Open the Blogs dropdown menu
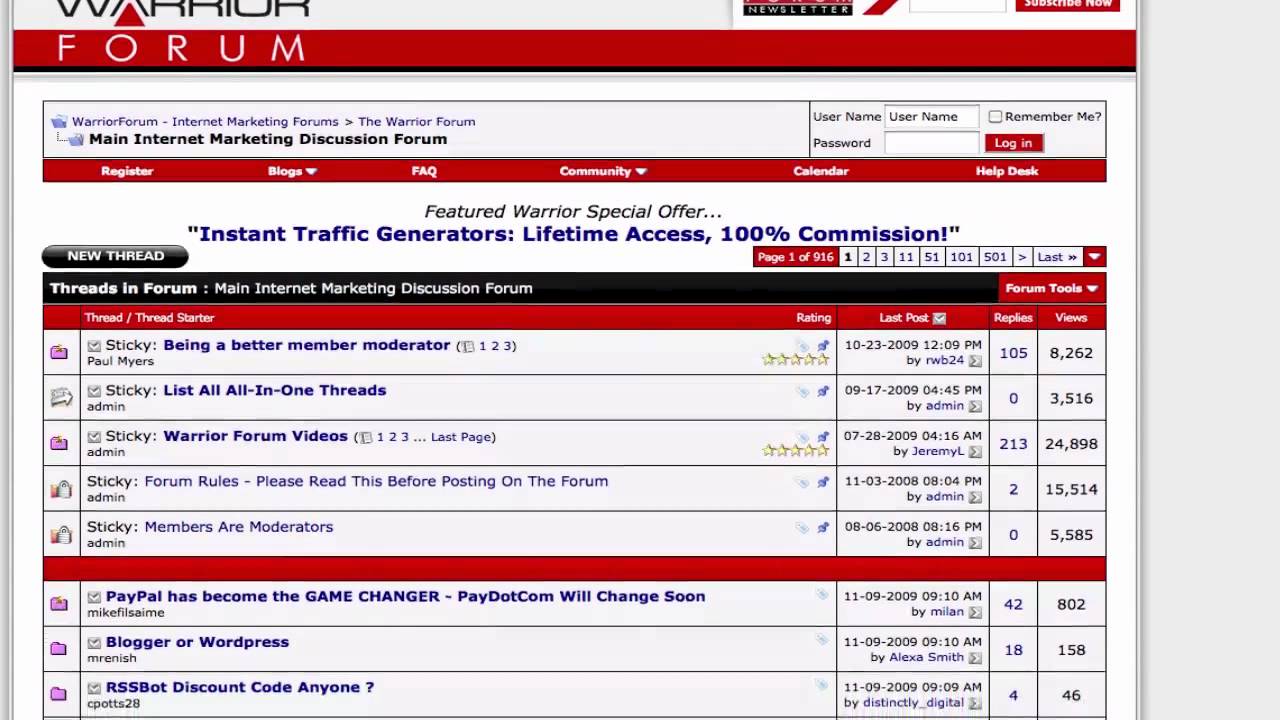 click(292, 171)
